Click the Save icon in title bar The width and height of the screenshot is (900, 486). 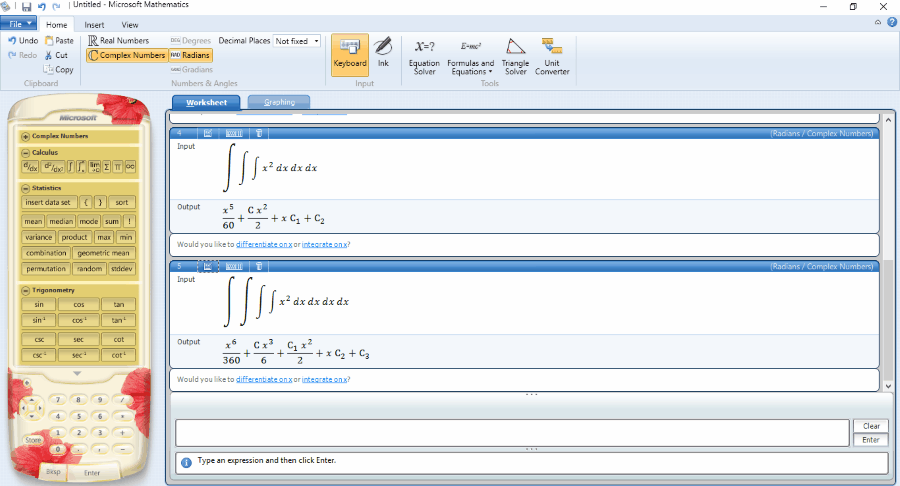[26, 7]
